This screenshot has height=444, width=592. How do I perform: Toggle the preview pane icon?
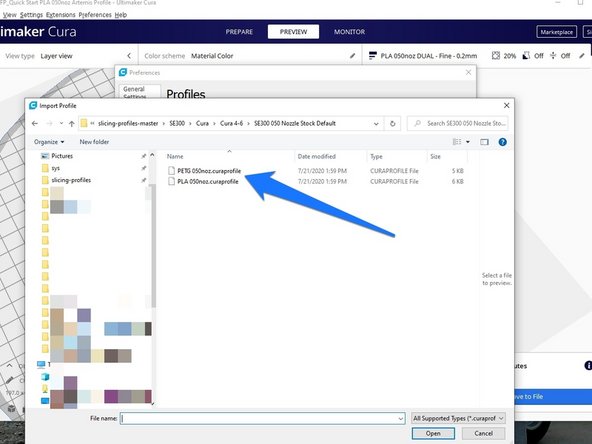click(484, 142)
